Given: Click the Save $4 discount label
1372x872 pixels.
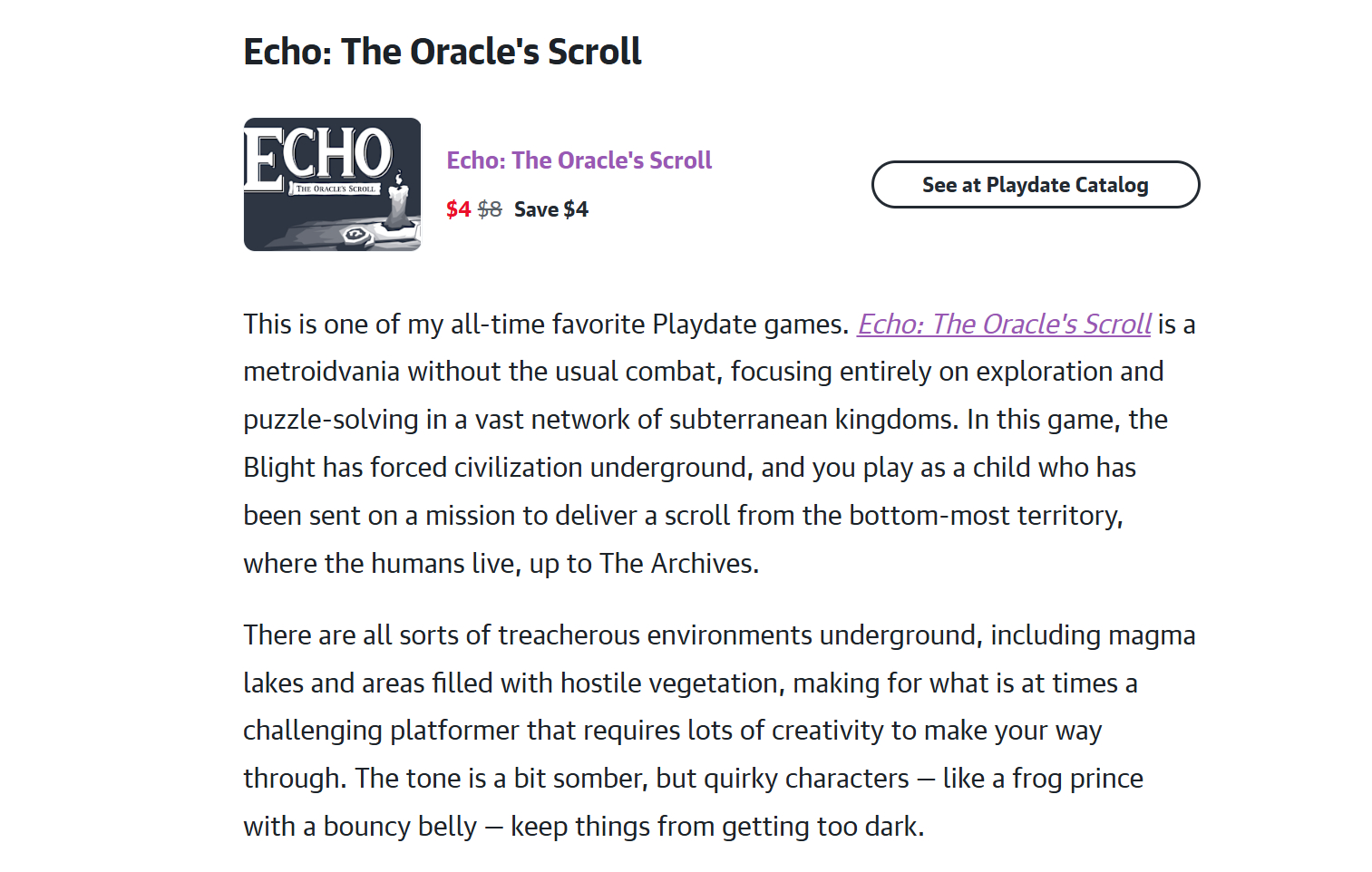Looking at the screenshot, I should pos(551,209).
